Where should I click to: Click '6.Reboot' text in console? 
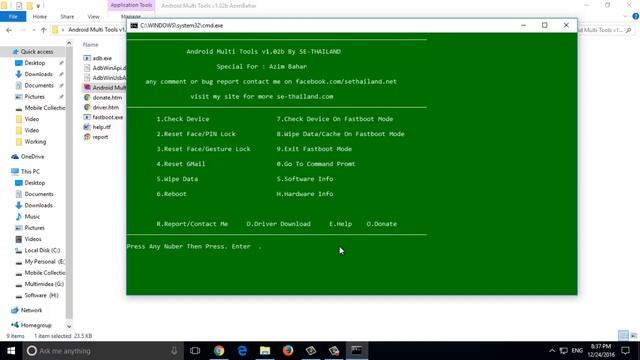[171, 194]
